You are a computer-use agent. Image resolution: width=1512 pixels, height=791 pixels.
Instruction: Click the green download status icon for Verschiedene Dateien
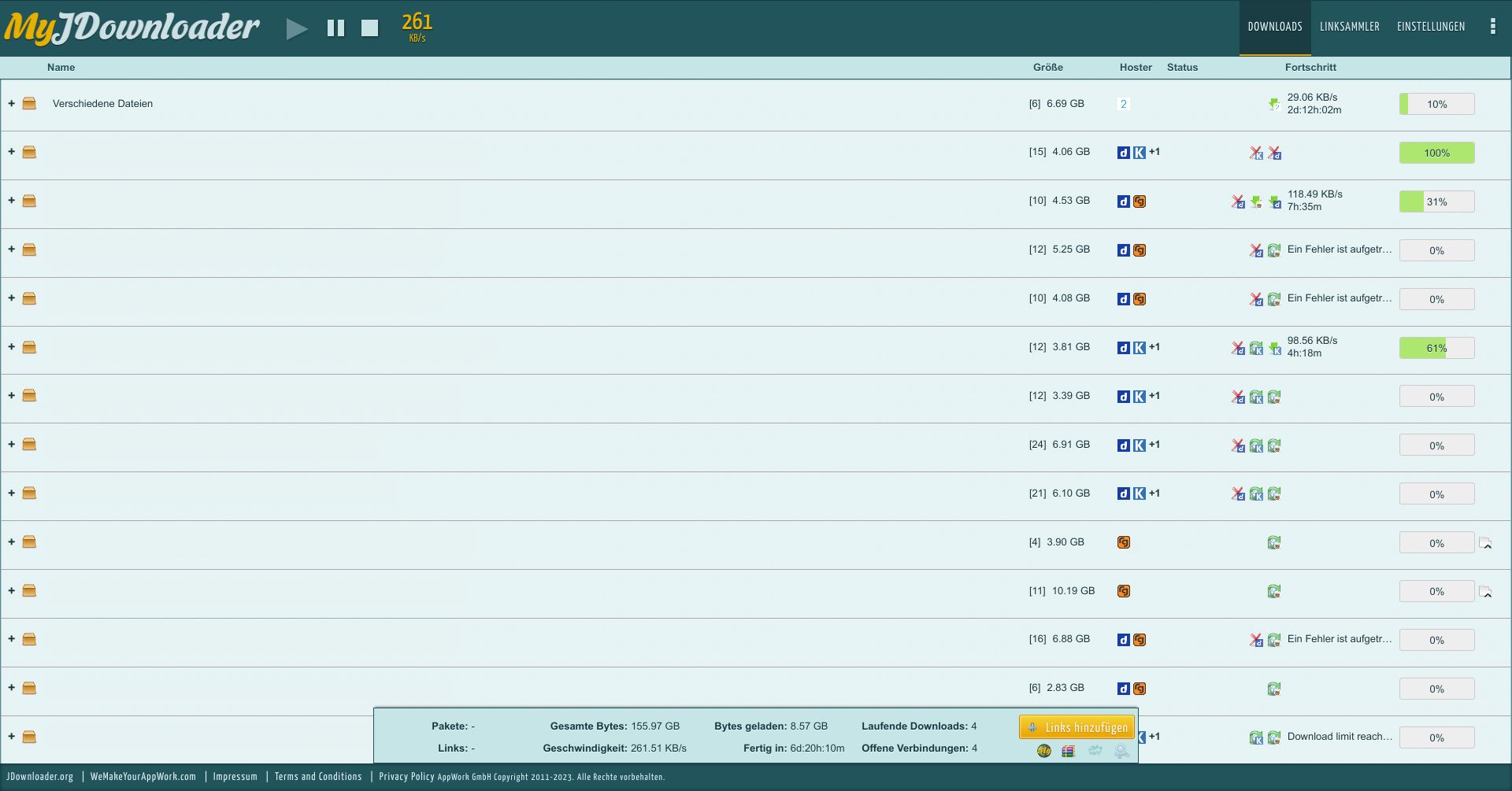tap(1274, 104)
